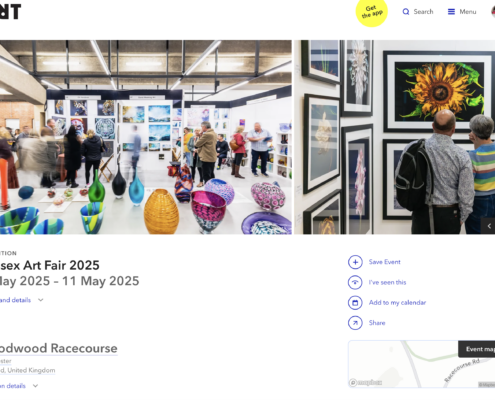
Task: Click the Search label in the header
Action: tap(423, 12)
